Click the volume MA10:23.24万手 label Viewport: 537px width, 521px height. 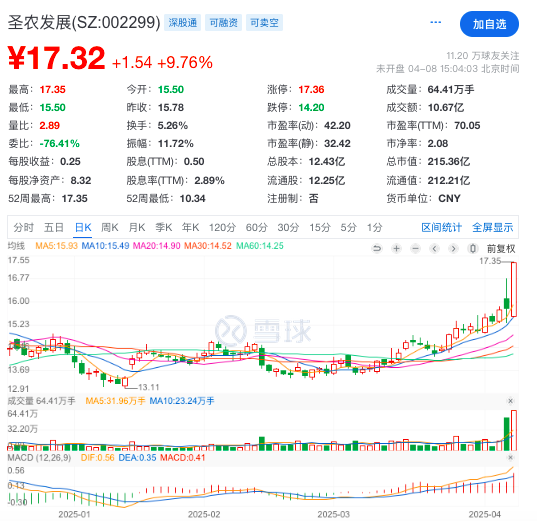point(182,401)
